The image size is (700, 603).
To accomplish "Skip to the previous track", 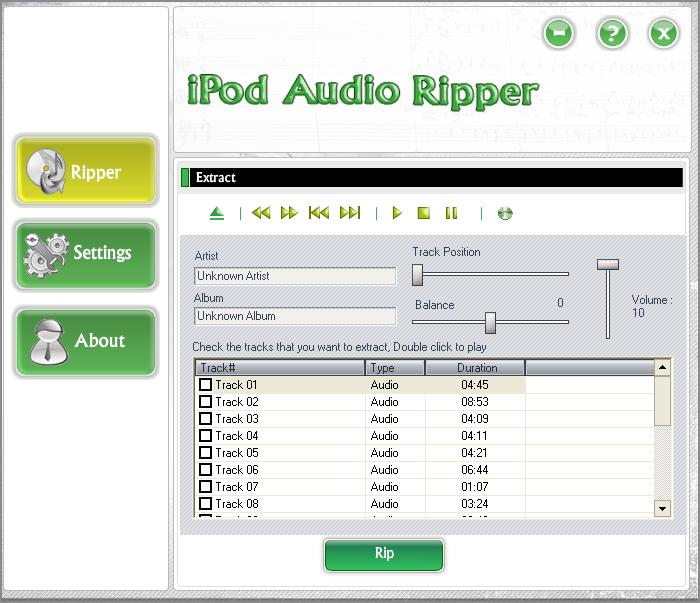I will 319,213.
